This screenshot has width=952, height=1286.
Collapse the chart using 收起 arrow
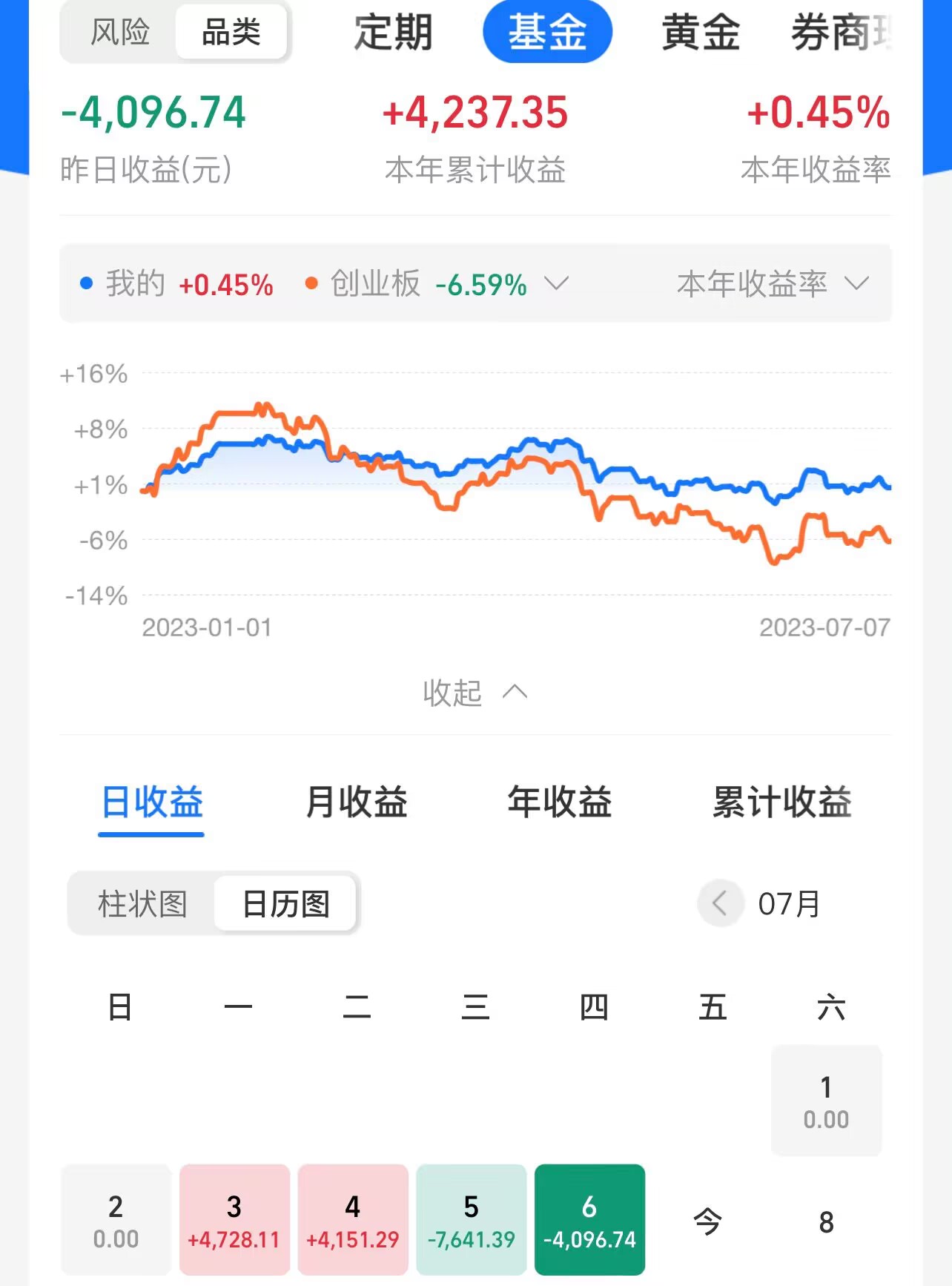pyautogui.click(x=515, y=692)
